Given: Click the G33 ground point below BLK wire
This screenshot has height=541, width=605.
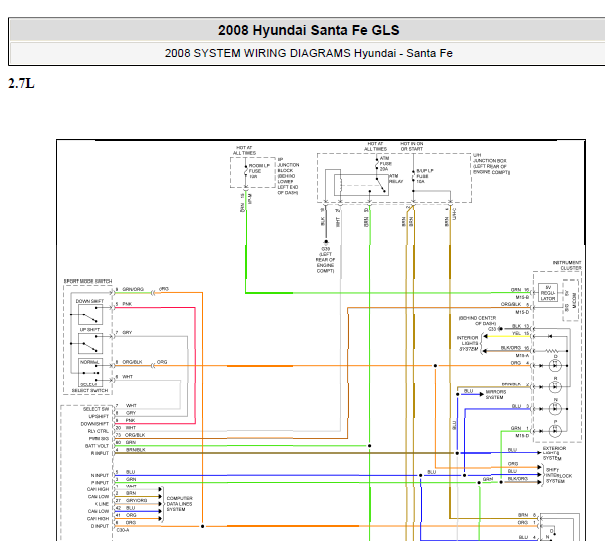Looking at the screenshot, I should pyautogui.click(x=326, y=242).
